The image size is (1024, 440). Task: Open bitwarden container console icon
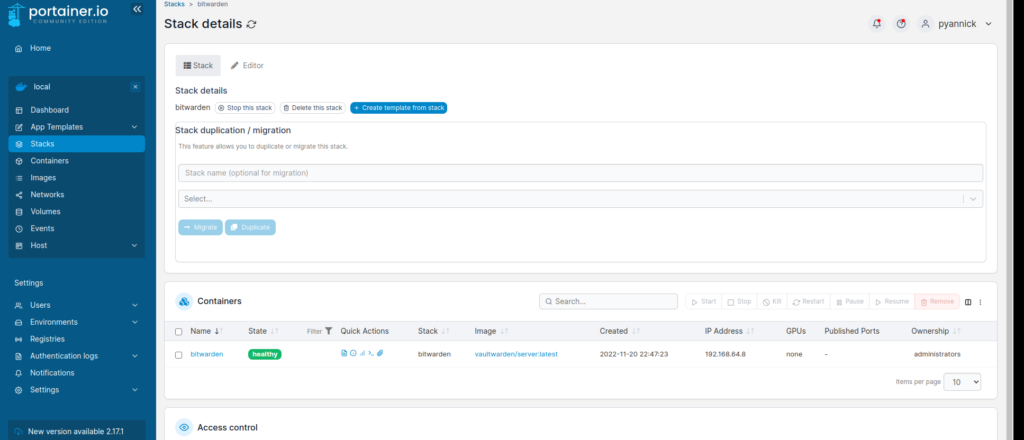point(371,353)
